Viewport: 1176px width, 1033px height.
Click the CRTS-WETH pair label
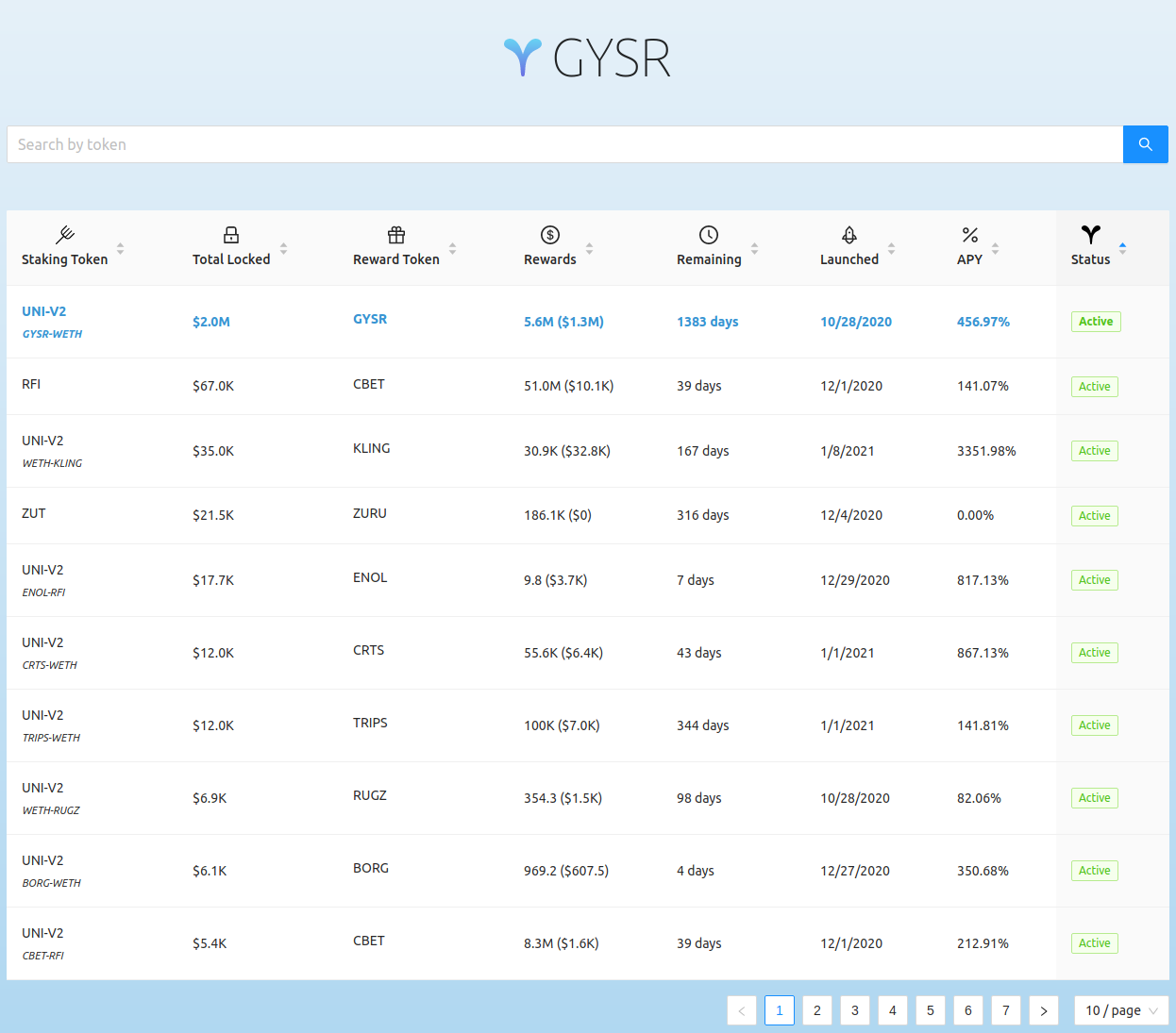[x=49, y=665]
